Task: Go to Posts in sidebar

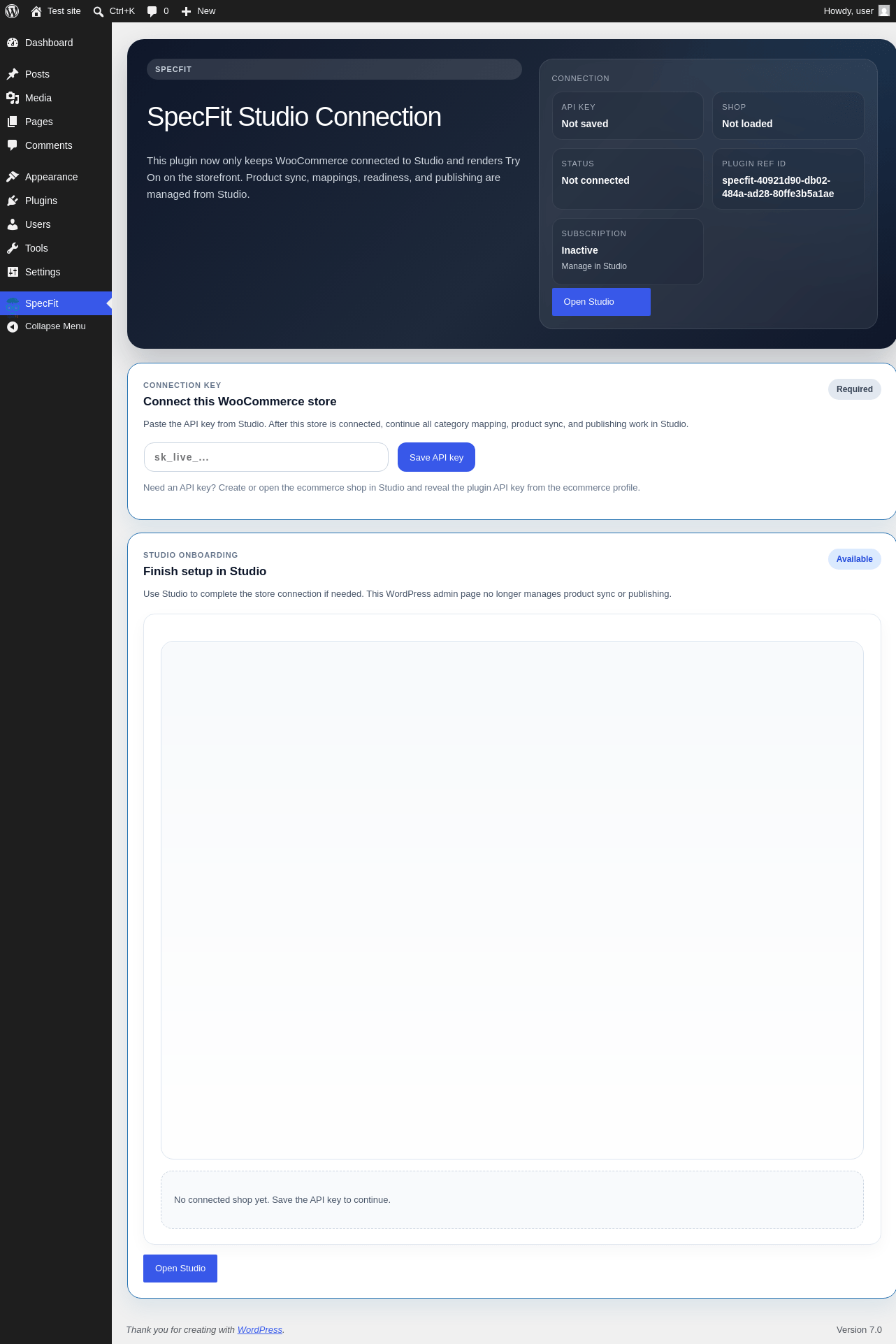Action: coord(56,74)
